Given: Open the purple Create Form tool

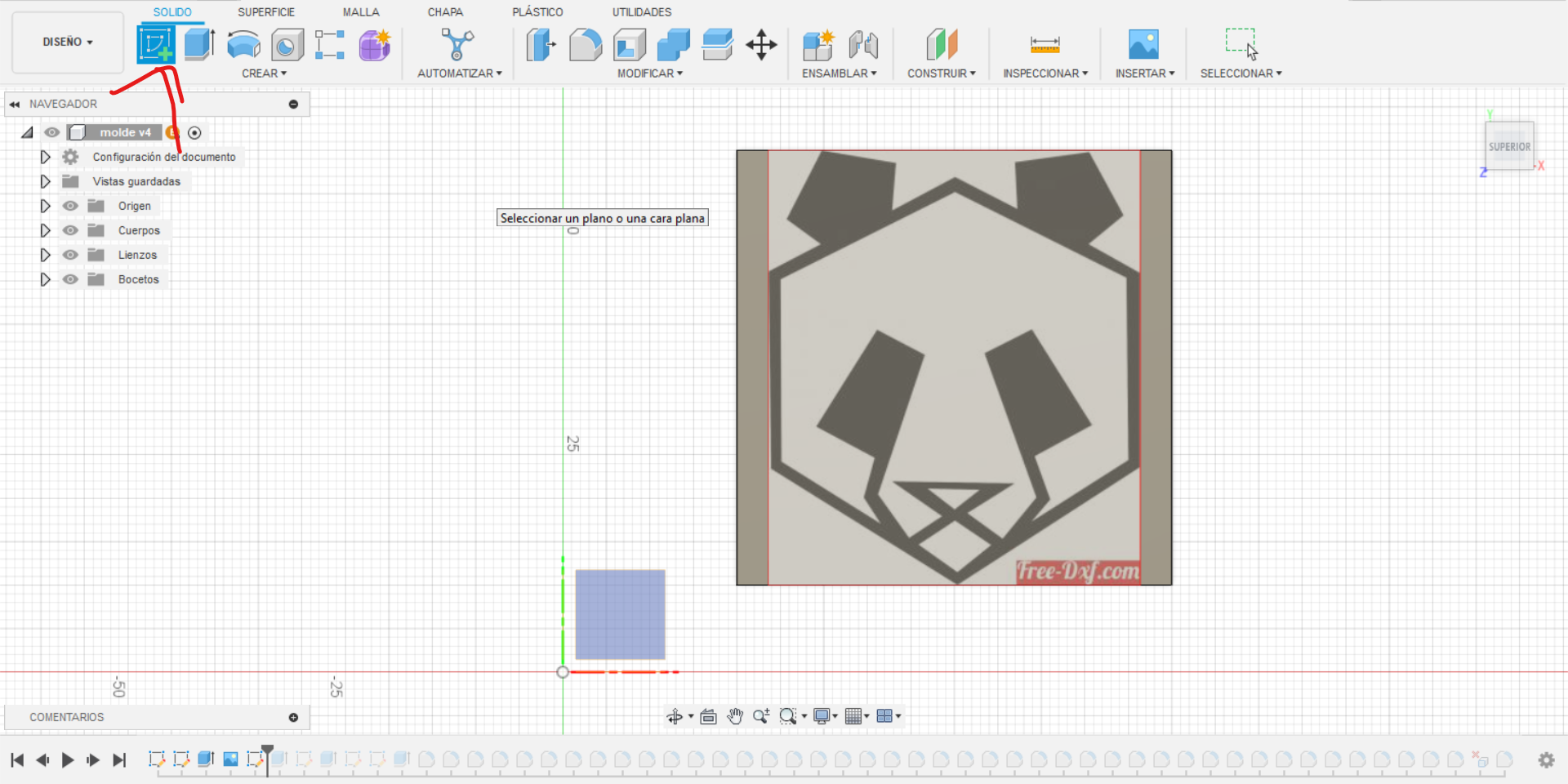Looking at the screenshot, I should (375, 44).
